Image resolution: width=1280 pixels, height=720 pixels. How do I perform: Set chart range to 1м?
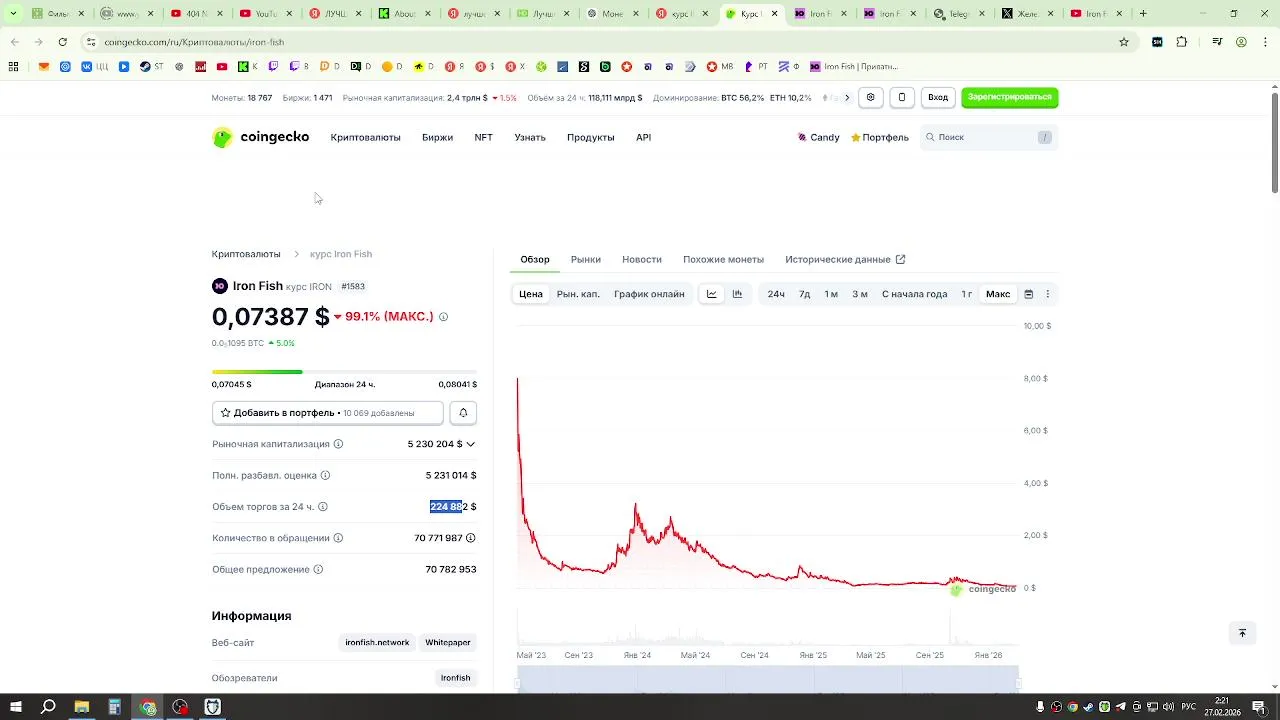pos(831,294)
